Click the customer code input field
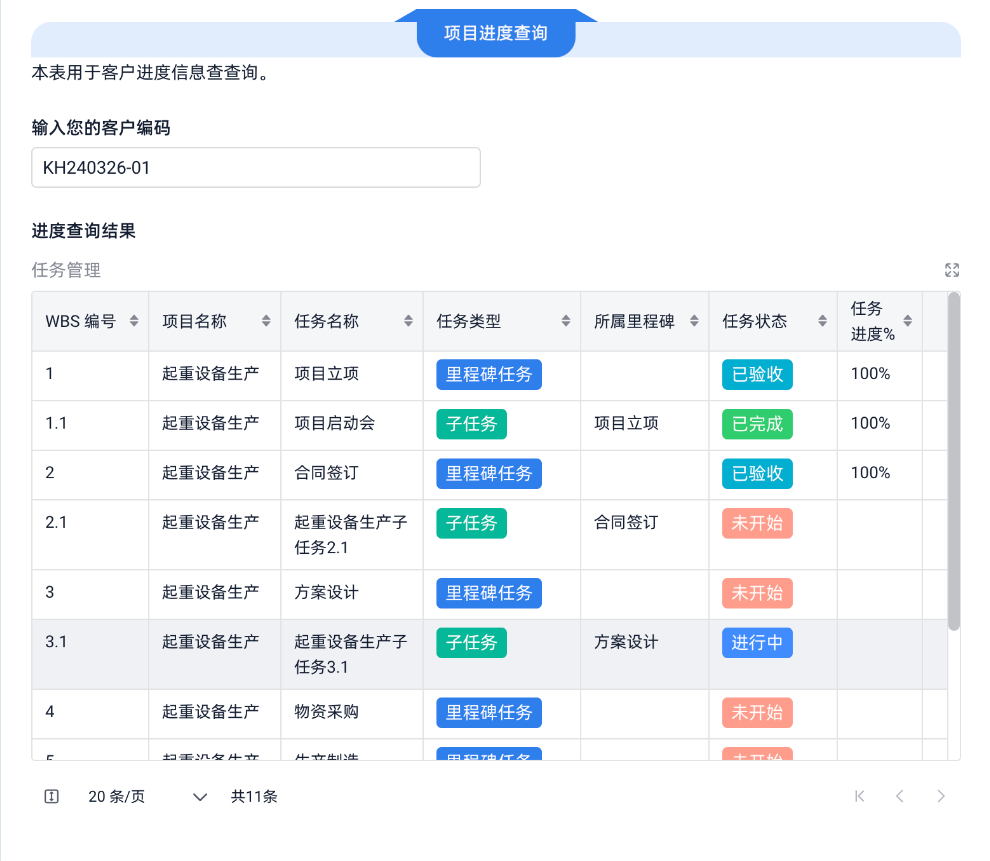 click(256, 168)
